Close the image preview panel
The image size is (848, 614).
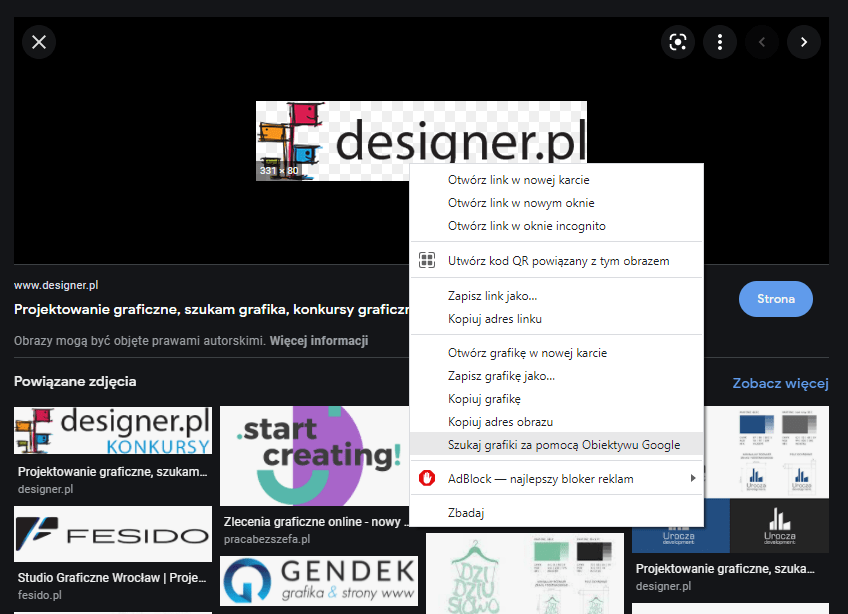[39, 42]
